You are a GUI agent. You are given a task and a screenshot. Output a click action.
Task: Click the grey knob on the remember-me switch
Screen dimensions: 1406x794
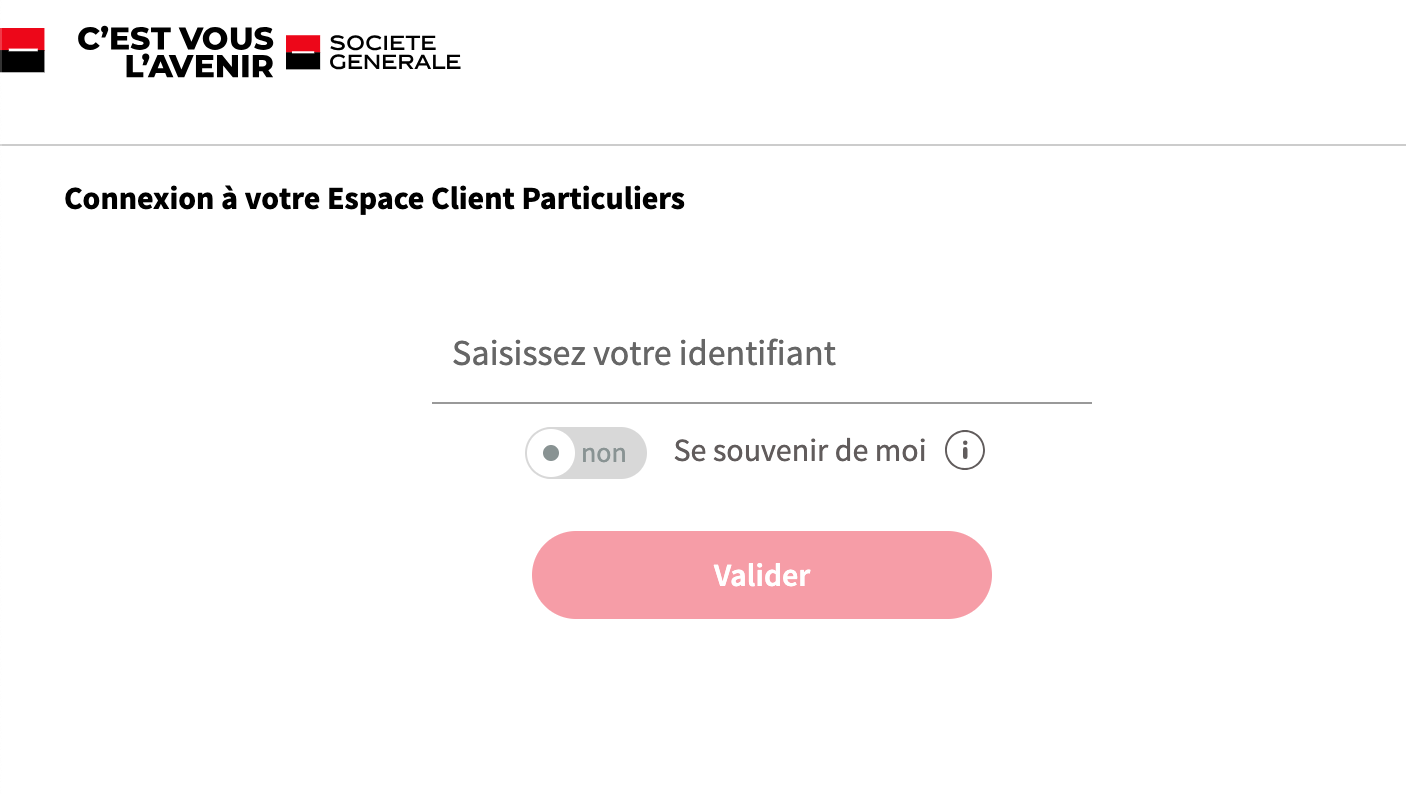(x=551, y=453)
